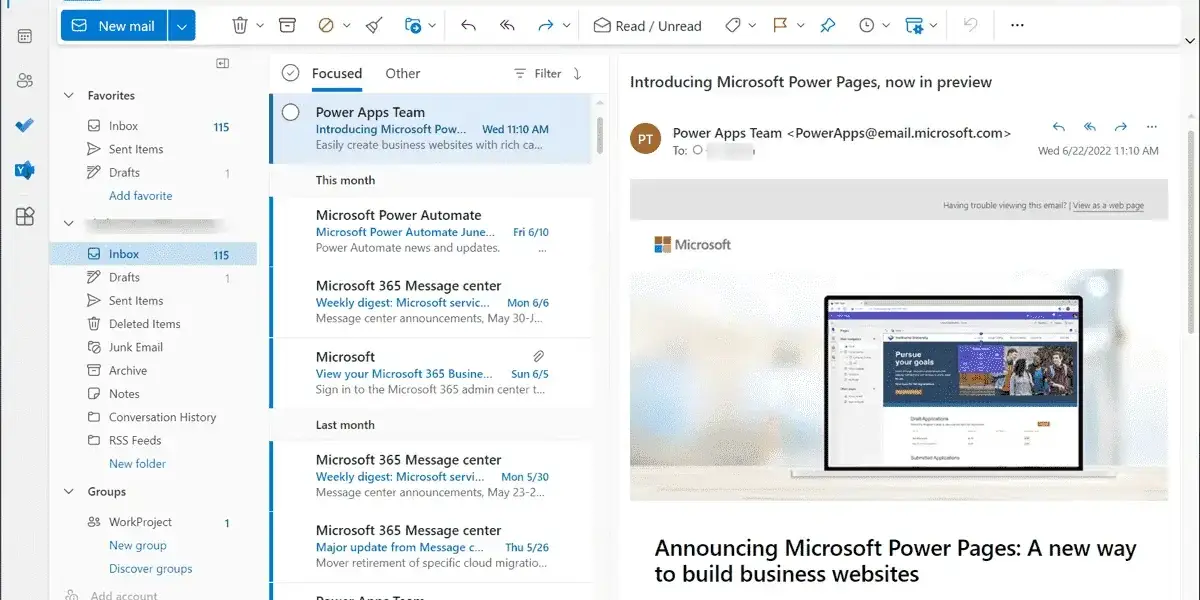This screenshot has width=1200, height=600.
Task: Expand the Flag dropdown arrow
Action: tap(801, 26)
